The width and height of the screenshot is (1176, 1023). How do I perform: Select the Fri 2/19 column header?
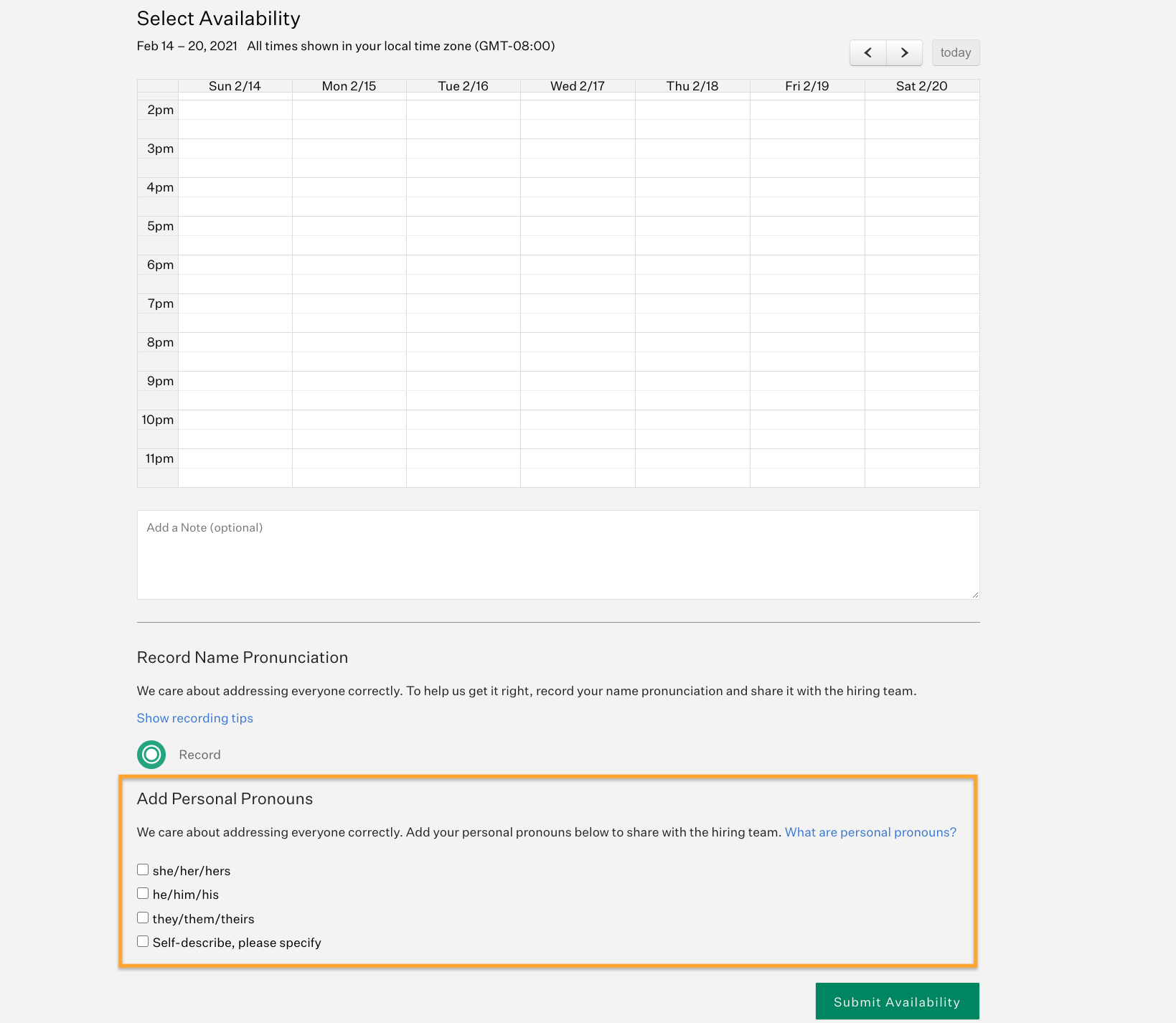click(807, 86)
